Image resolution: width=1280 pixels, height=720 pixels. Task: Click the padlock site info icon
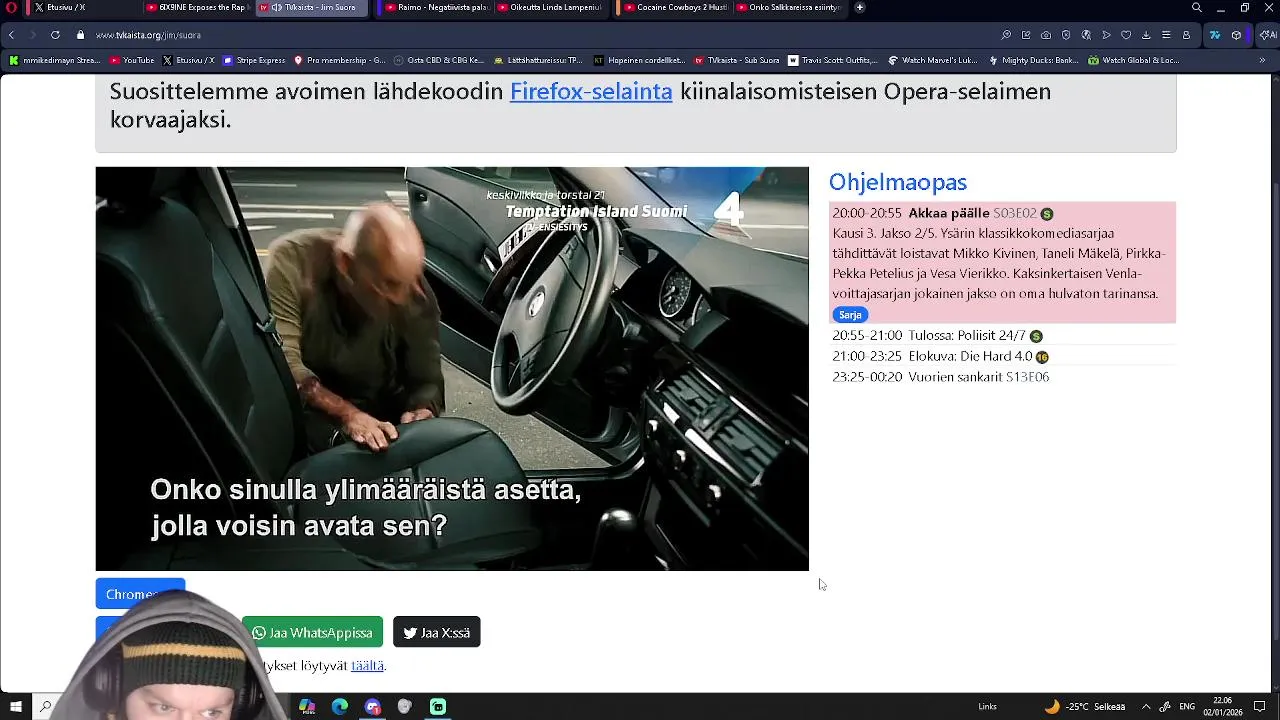(x=81, y=35)
